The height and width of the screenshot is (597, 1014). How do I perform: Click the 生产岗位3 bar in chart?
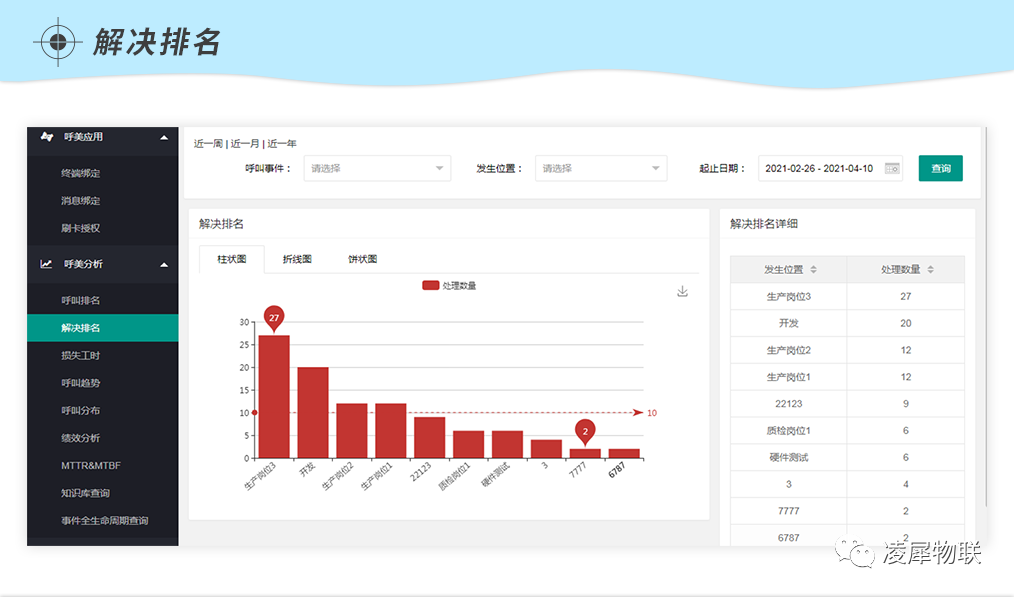coord(274,396)
